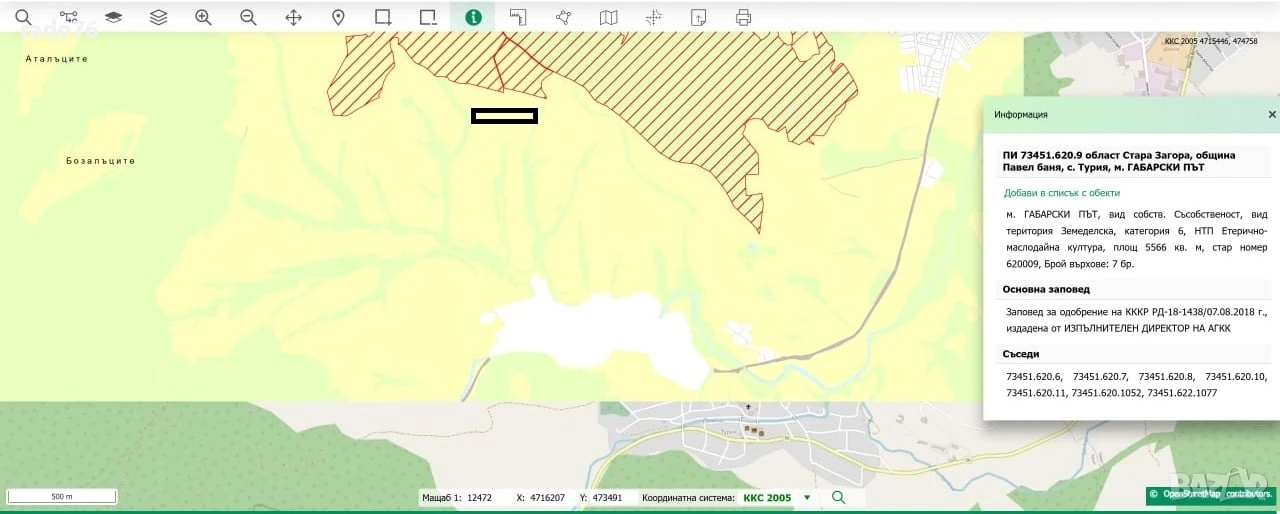Click the Y coordinate value 473491

[x=607, y=498]
